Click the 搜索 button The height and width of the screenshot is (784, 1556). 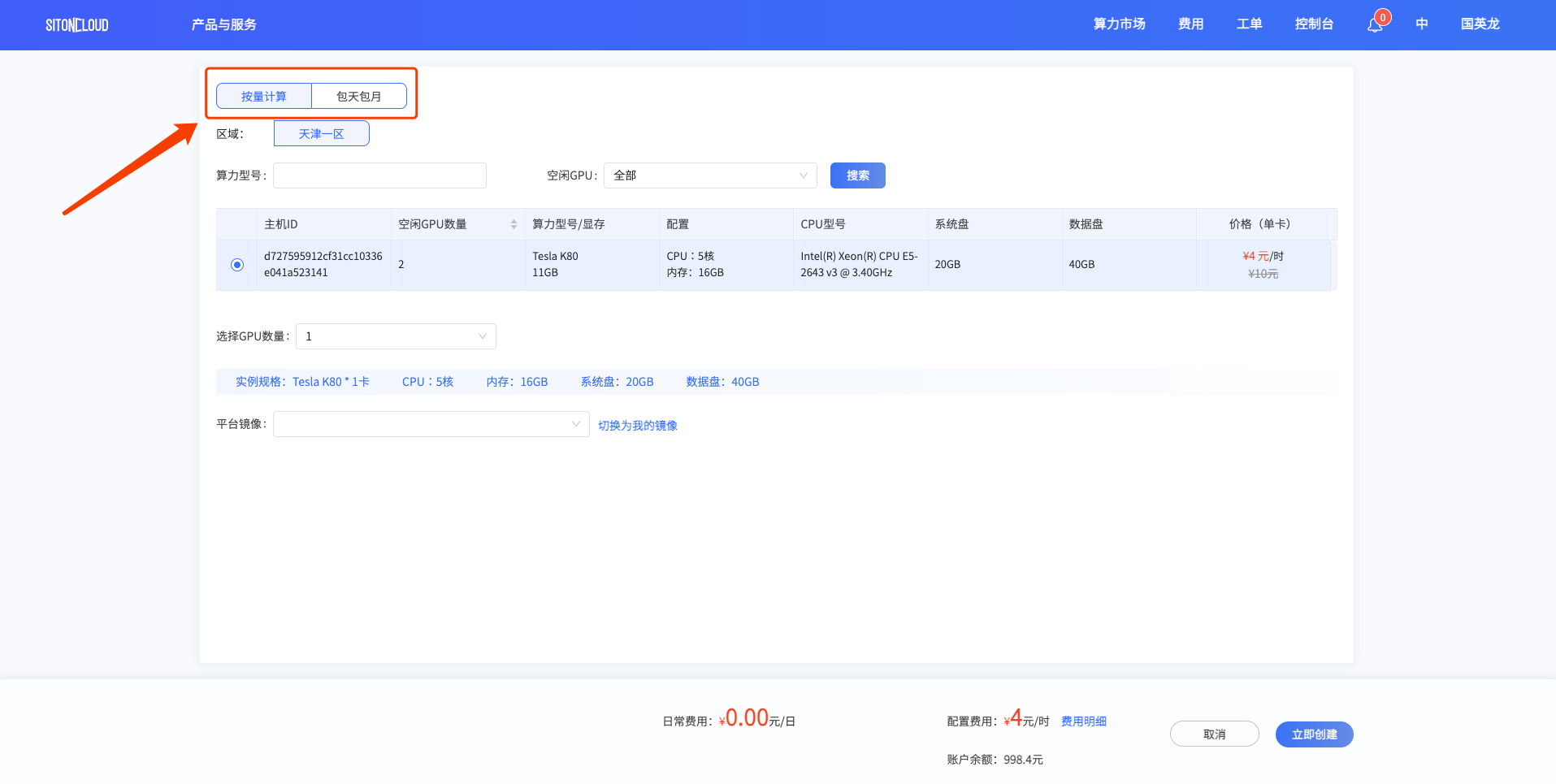click(x=858, y=175)
